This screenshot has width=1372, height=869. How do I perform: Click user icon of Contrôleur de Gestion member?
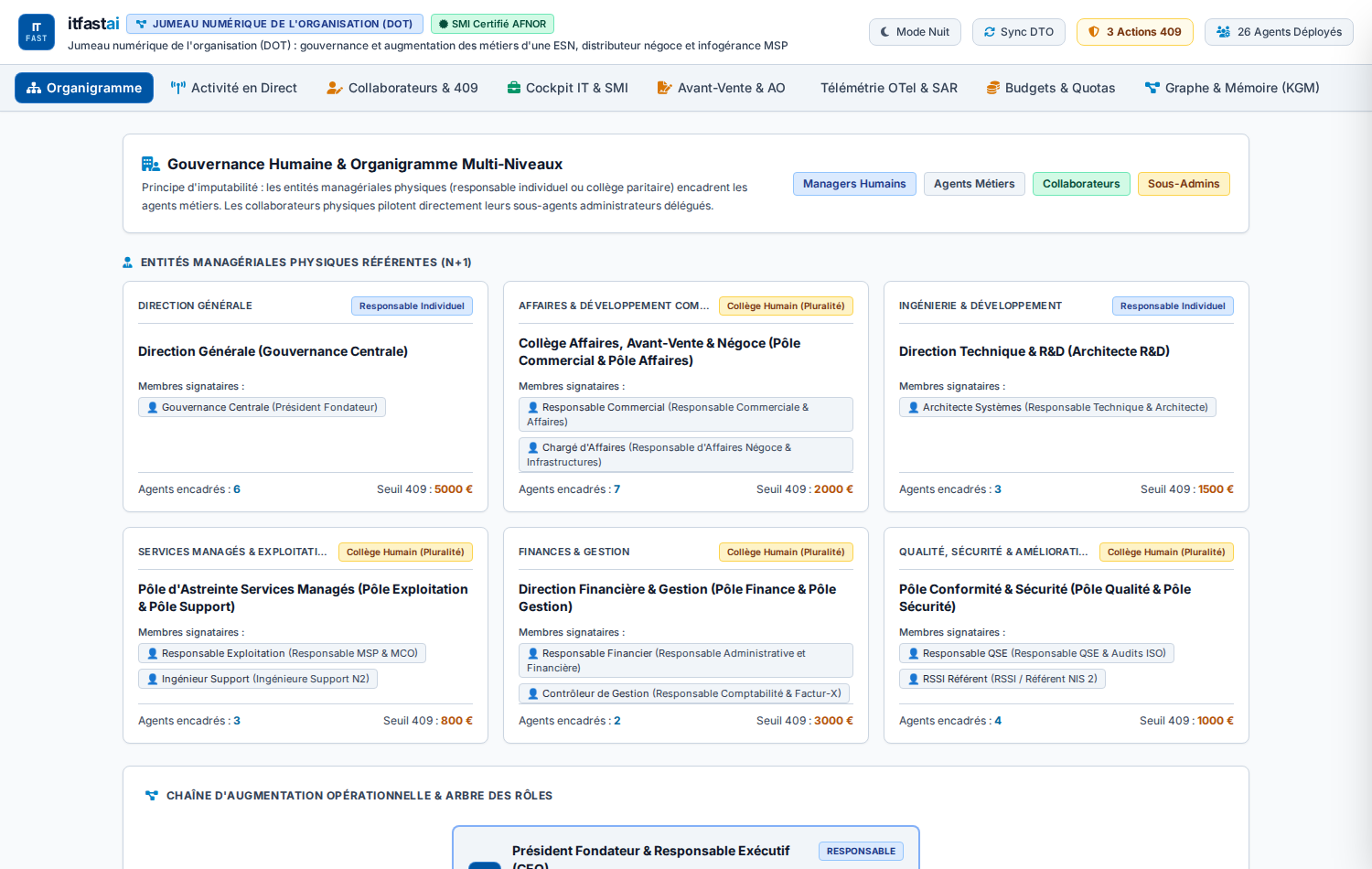(533, 694)
